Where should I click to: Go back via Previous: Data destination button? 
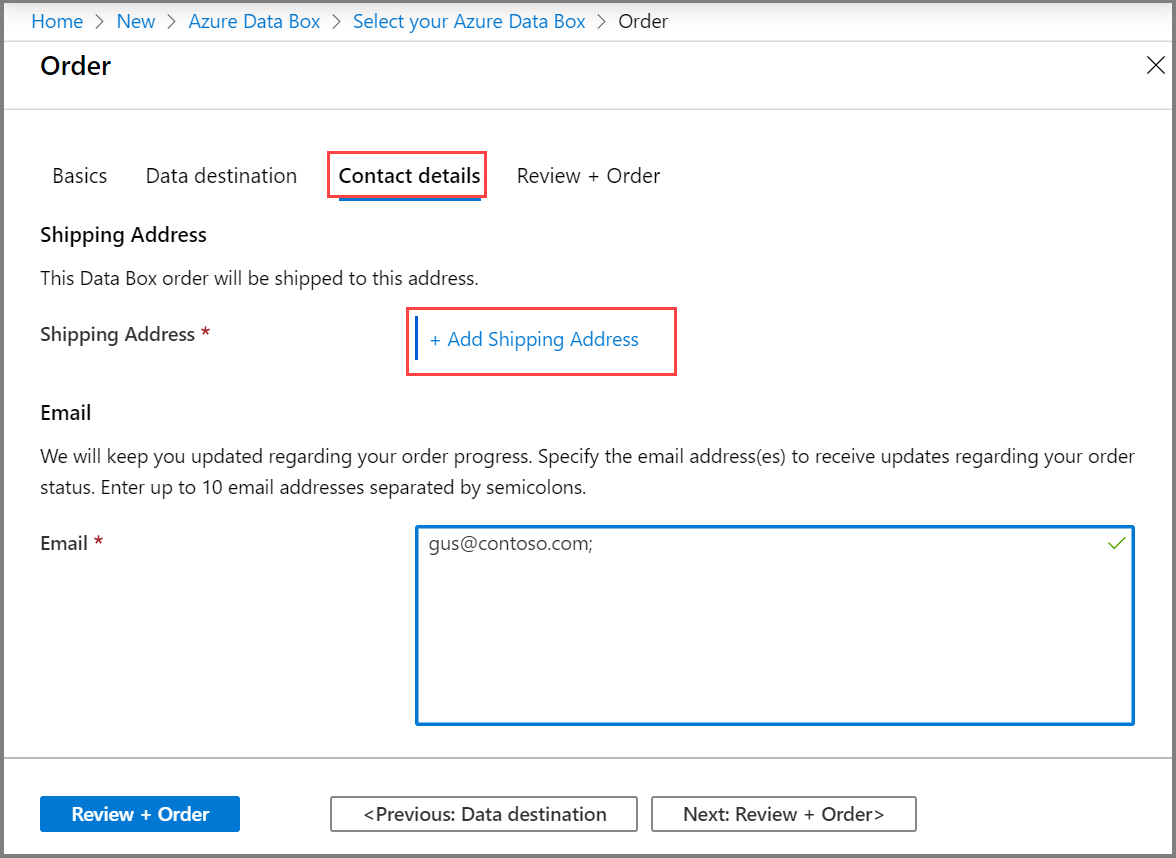pos(484,814)
